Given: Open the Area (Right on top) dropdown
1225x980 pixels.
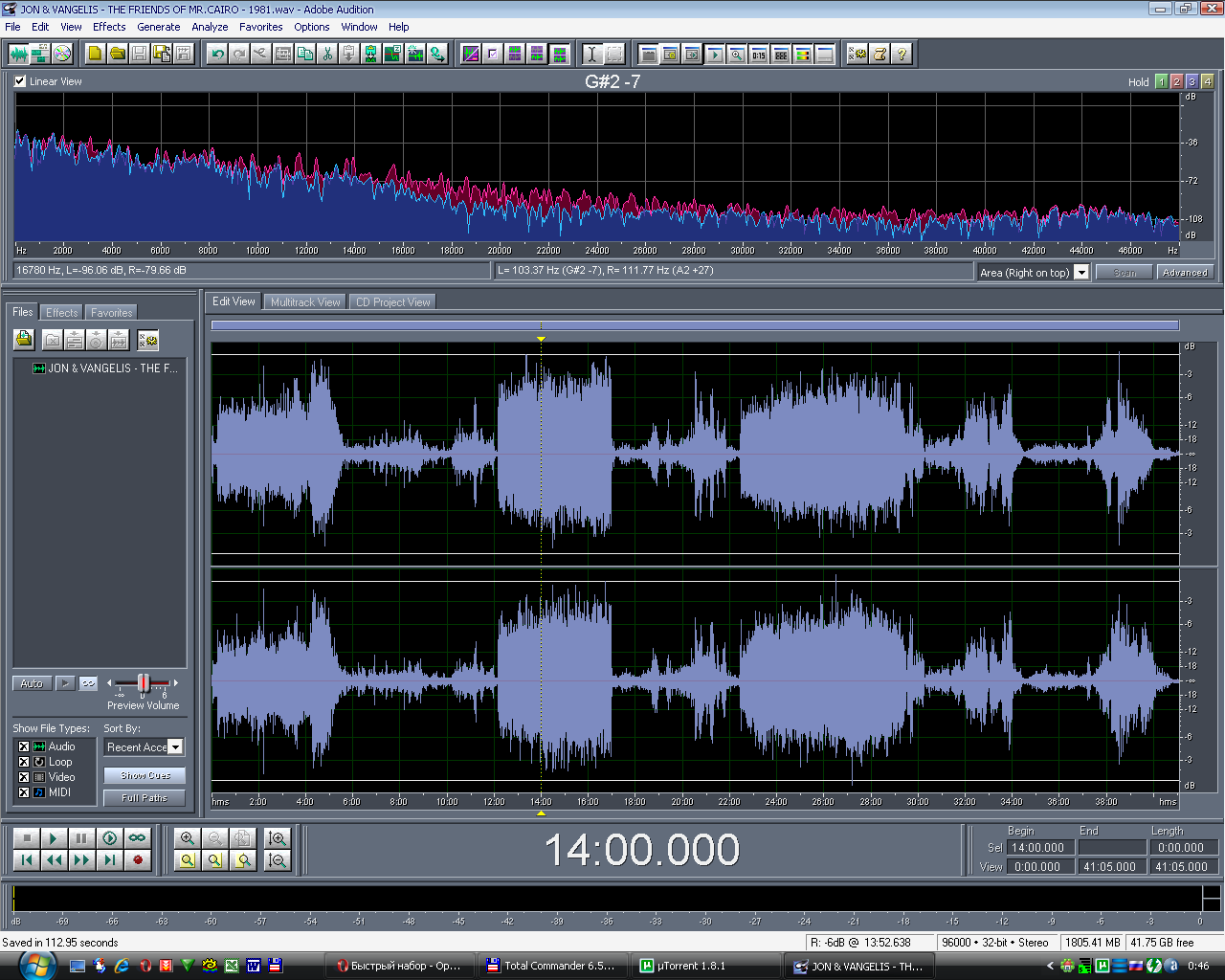Looking at the screenshot, I should tap(1080, 273).
